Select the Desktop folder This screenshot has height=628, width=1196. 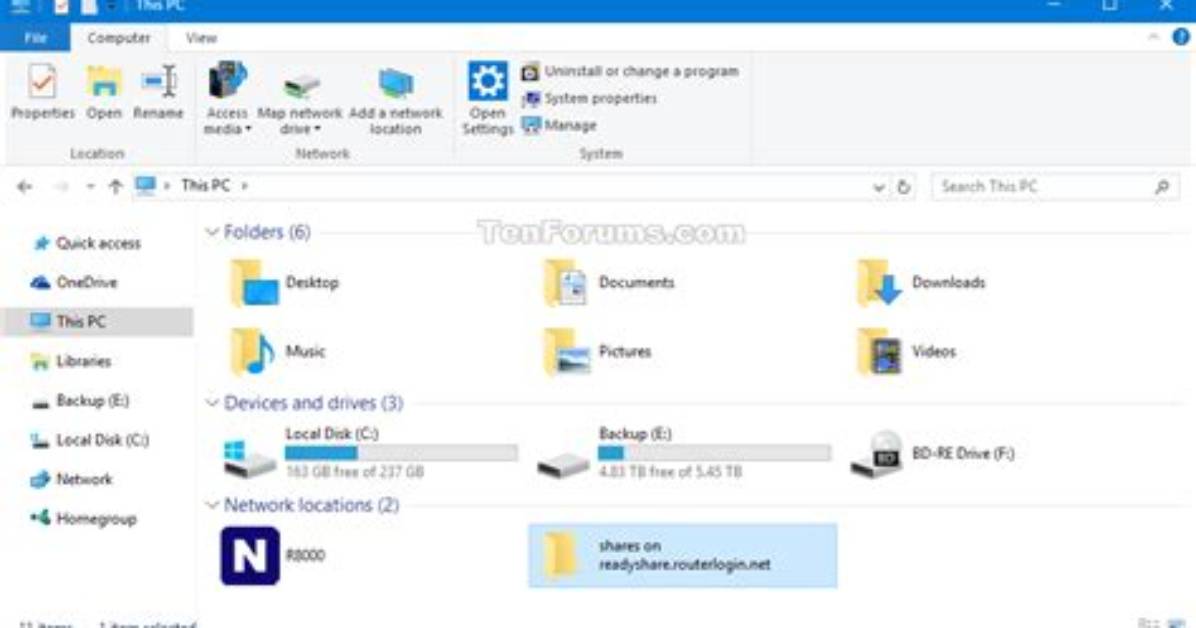pyautogui.click(x=285, y=283)
